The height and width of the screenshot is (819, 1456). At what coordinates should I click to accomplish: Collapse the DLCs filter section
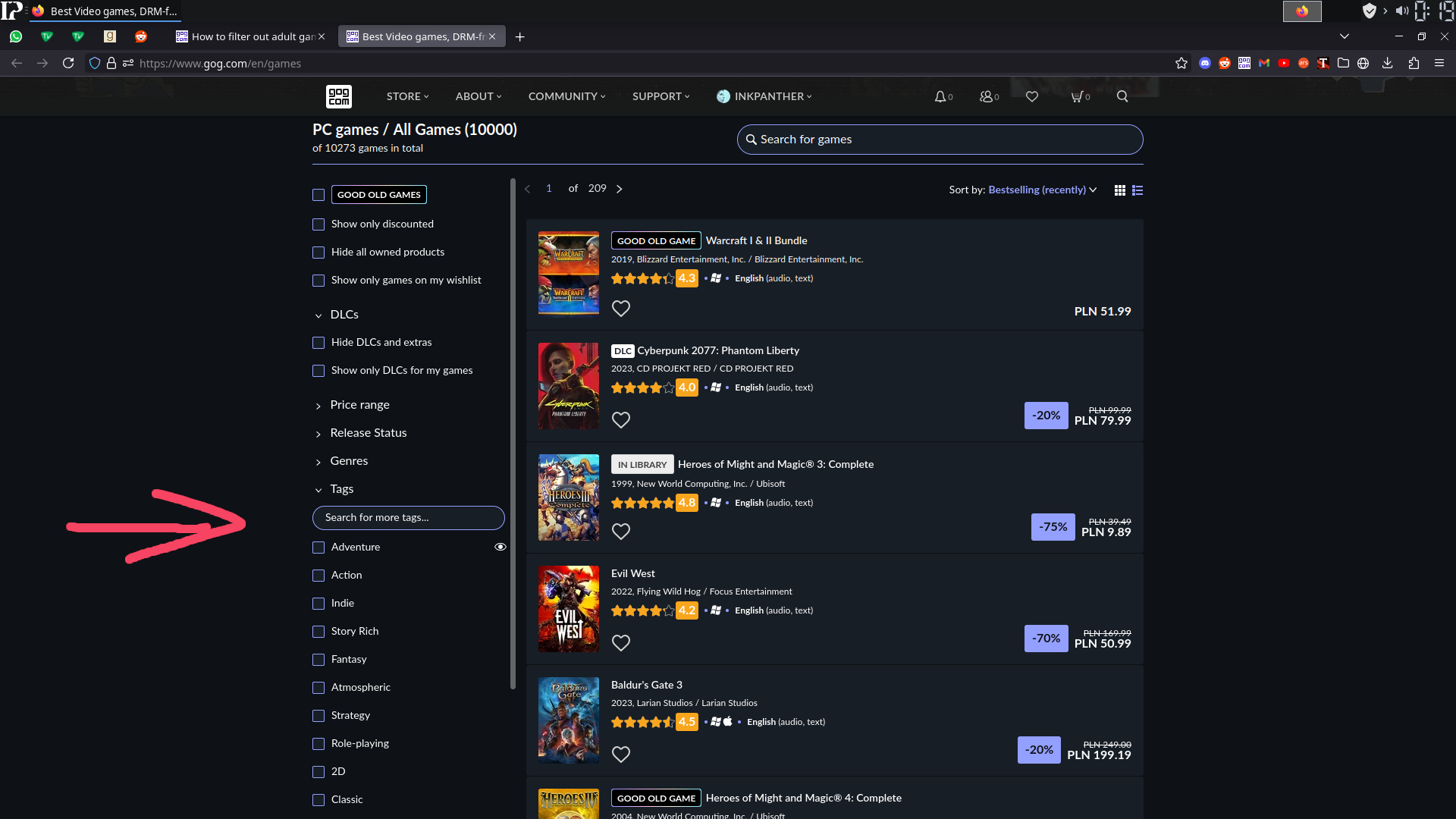tap(336, 315)
